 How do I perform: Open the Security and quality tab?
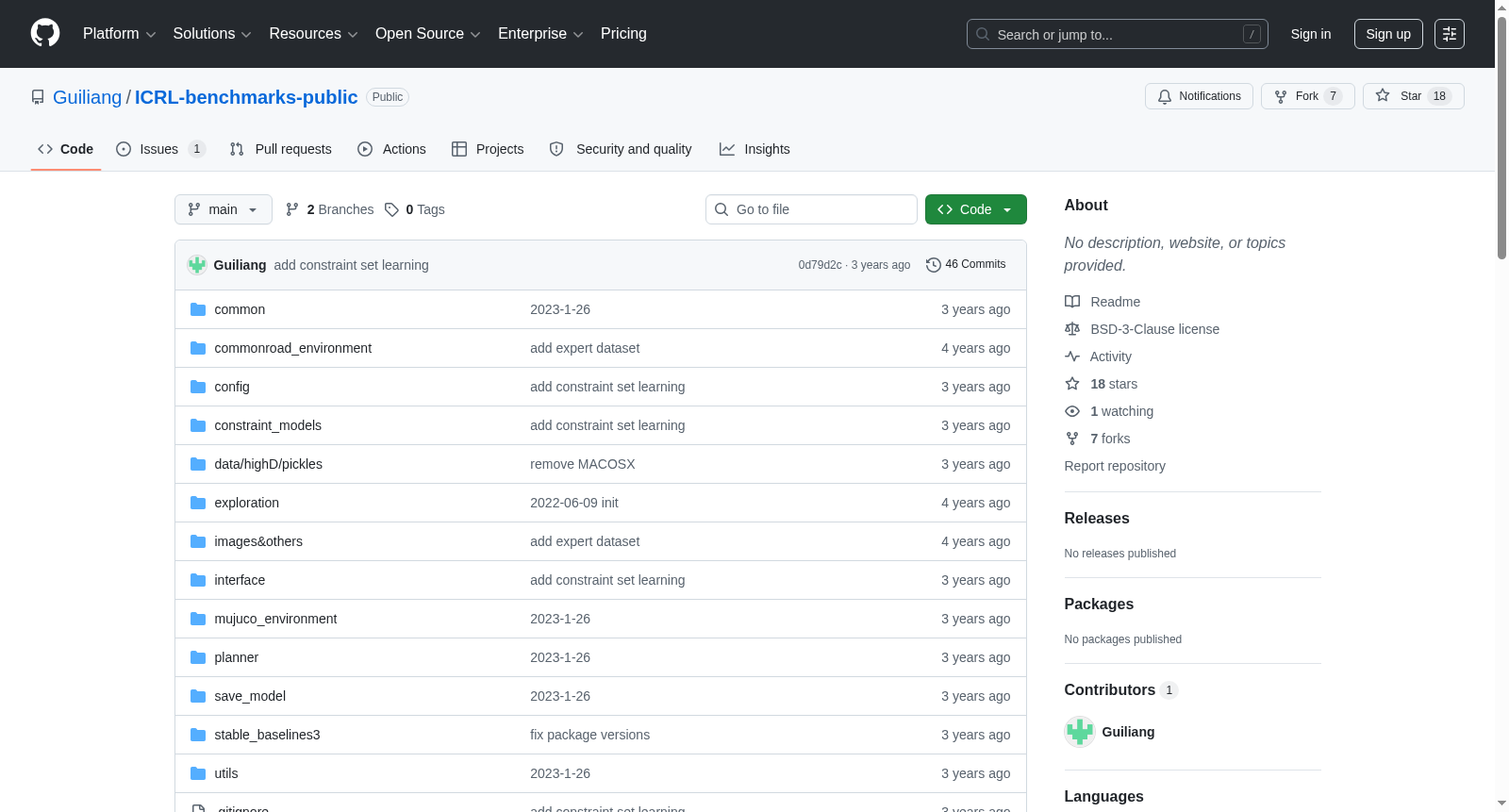(x=621, y=149)
